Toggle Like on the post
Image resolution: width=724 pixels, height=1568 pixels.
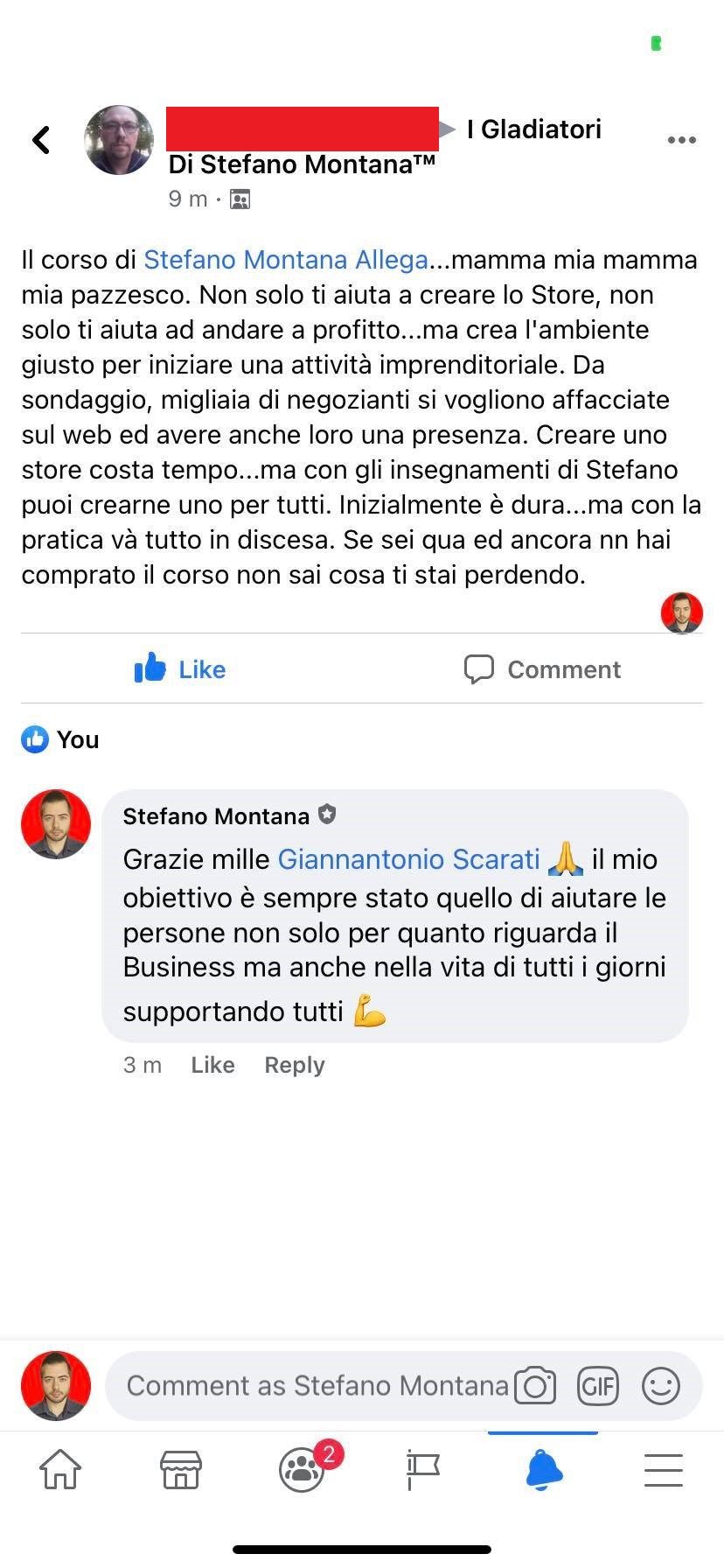coord(180,669)
